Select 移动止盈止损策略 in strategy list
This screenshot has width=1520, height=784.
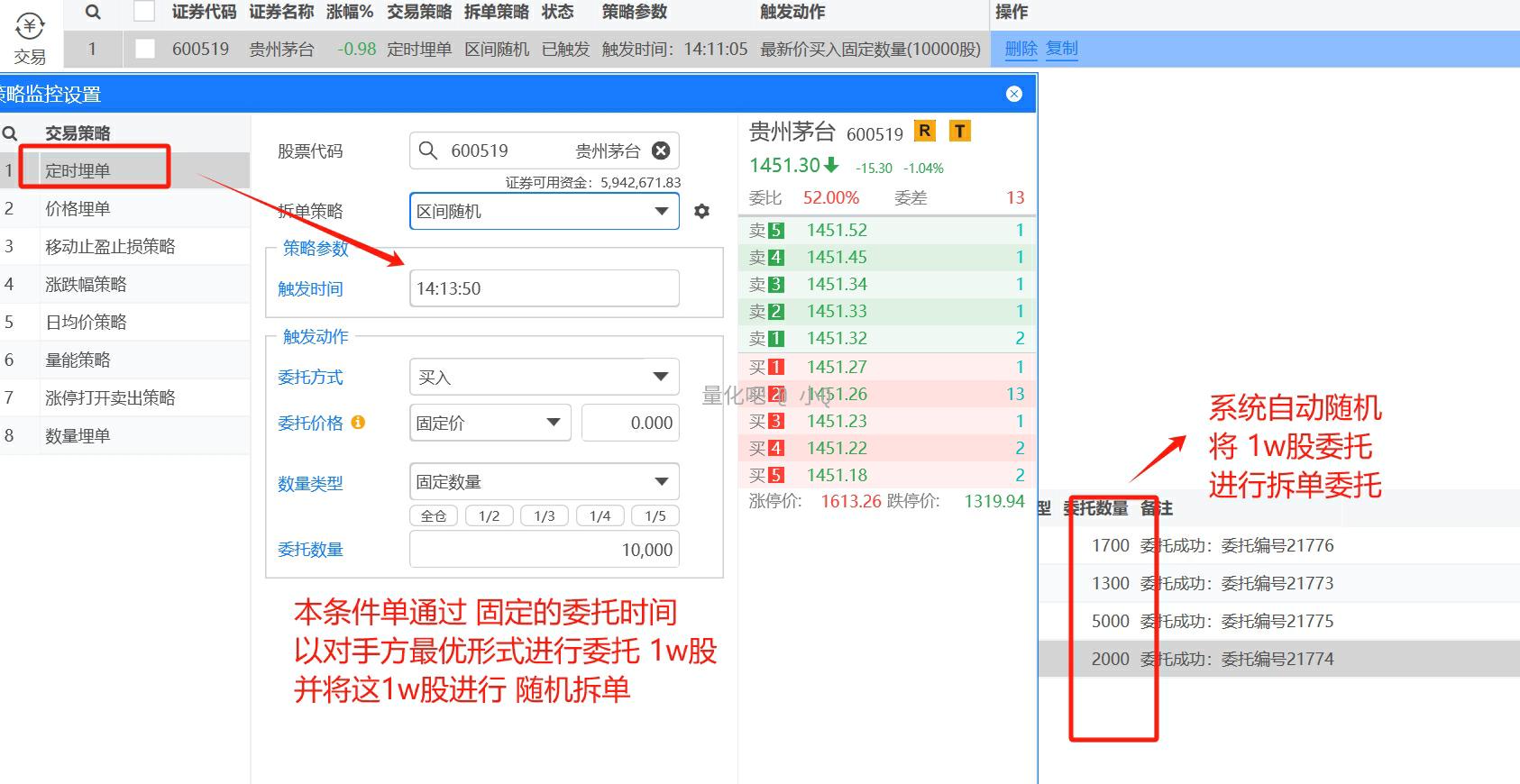click(110, 247)
